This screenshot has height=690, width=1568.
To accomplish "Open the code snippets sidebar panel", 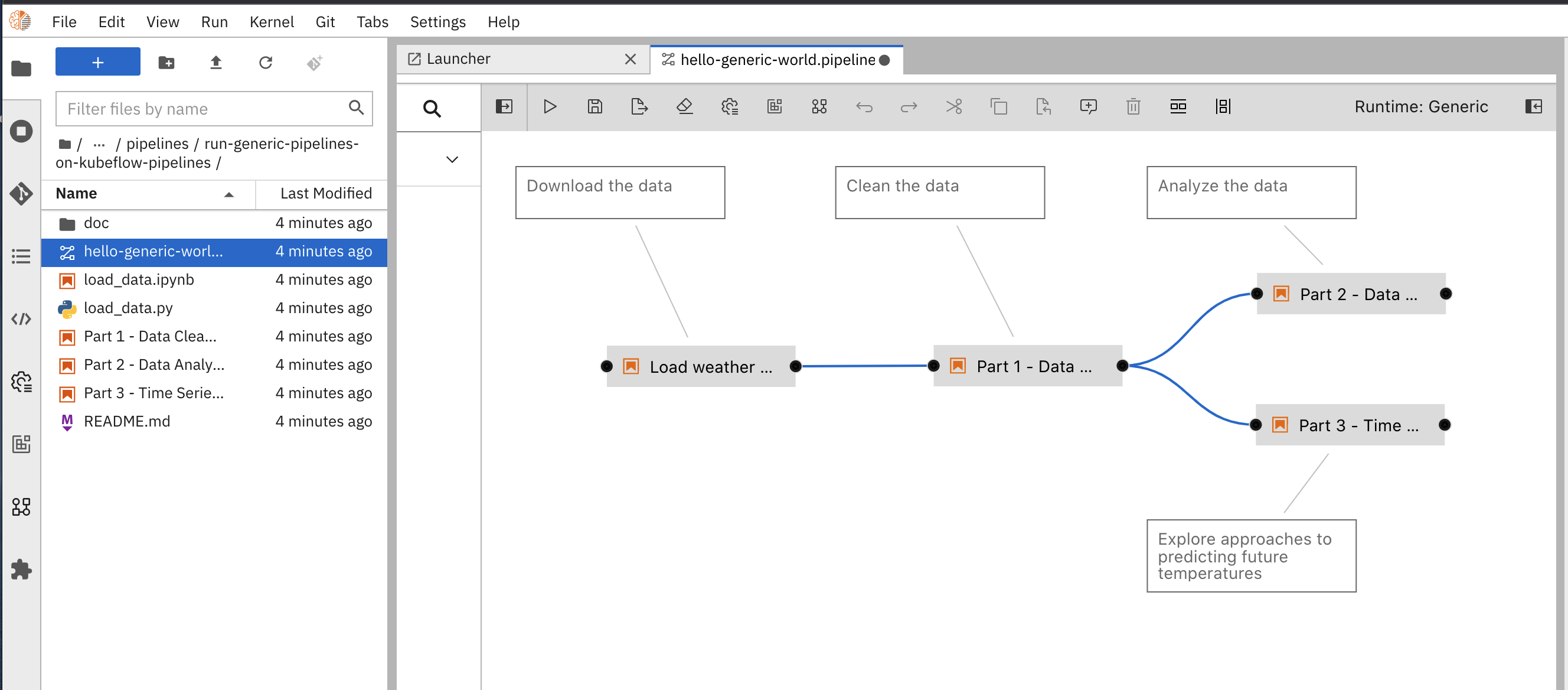I will (21, 318).
